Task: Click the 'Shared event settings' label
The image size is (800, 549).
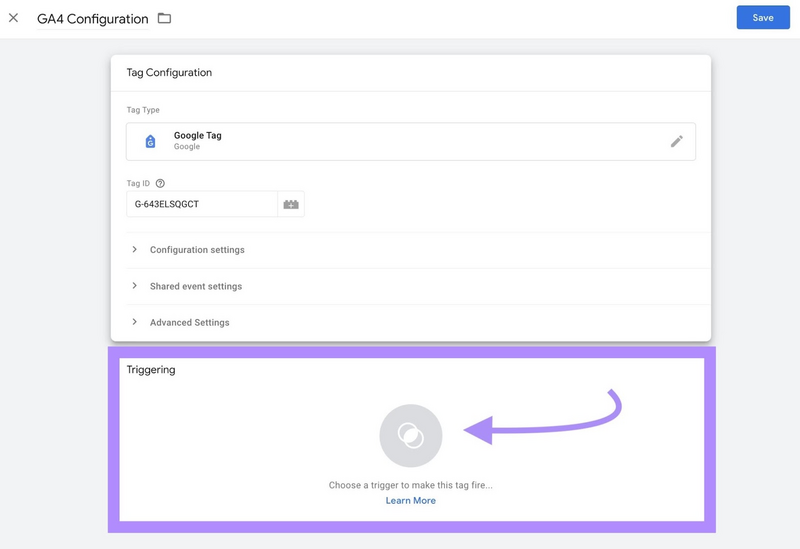Action: 196,286
